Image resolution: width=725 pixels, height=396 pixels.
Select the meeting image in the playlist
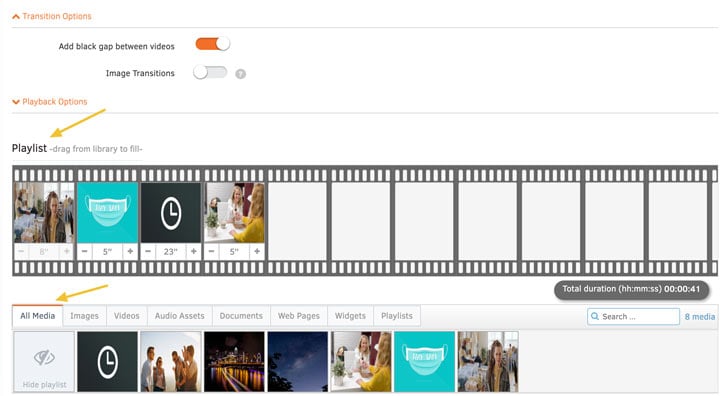234,212
